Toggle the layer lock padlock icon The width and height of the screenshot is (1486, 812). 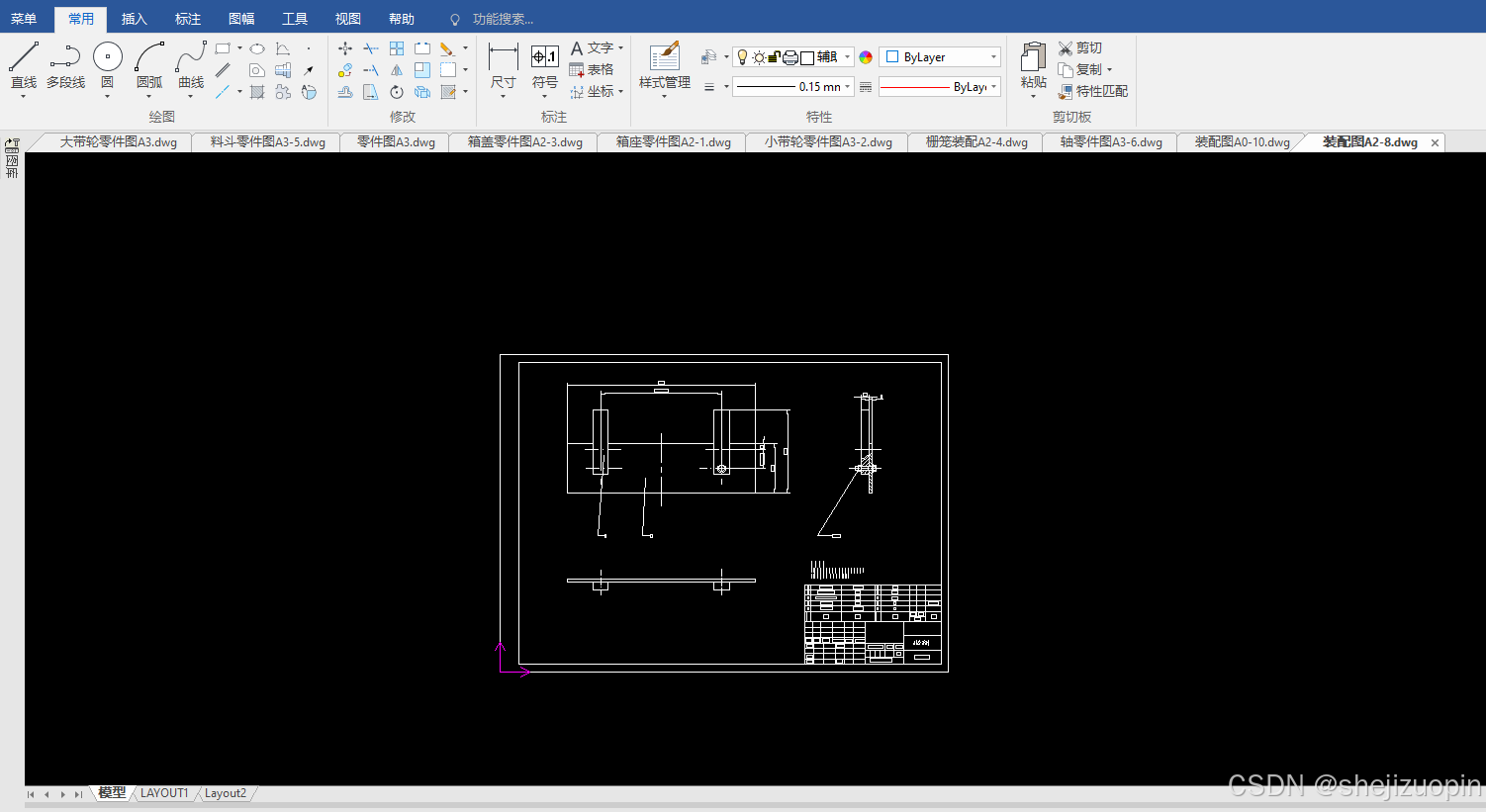click(x=775, y=57)
